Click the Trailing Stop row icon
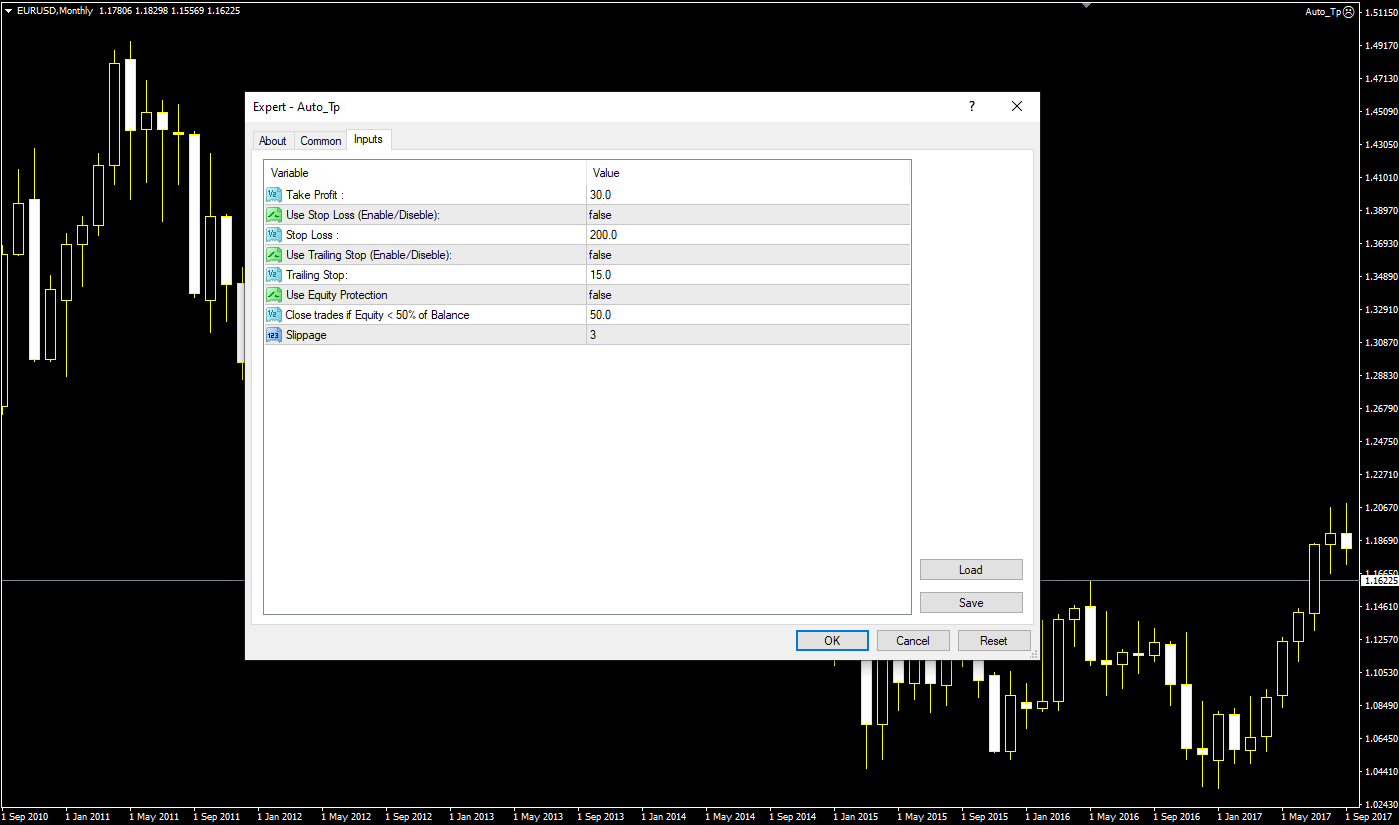The width and height of the screenshot is (1399, 825). (274, 275)
